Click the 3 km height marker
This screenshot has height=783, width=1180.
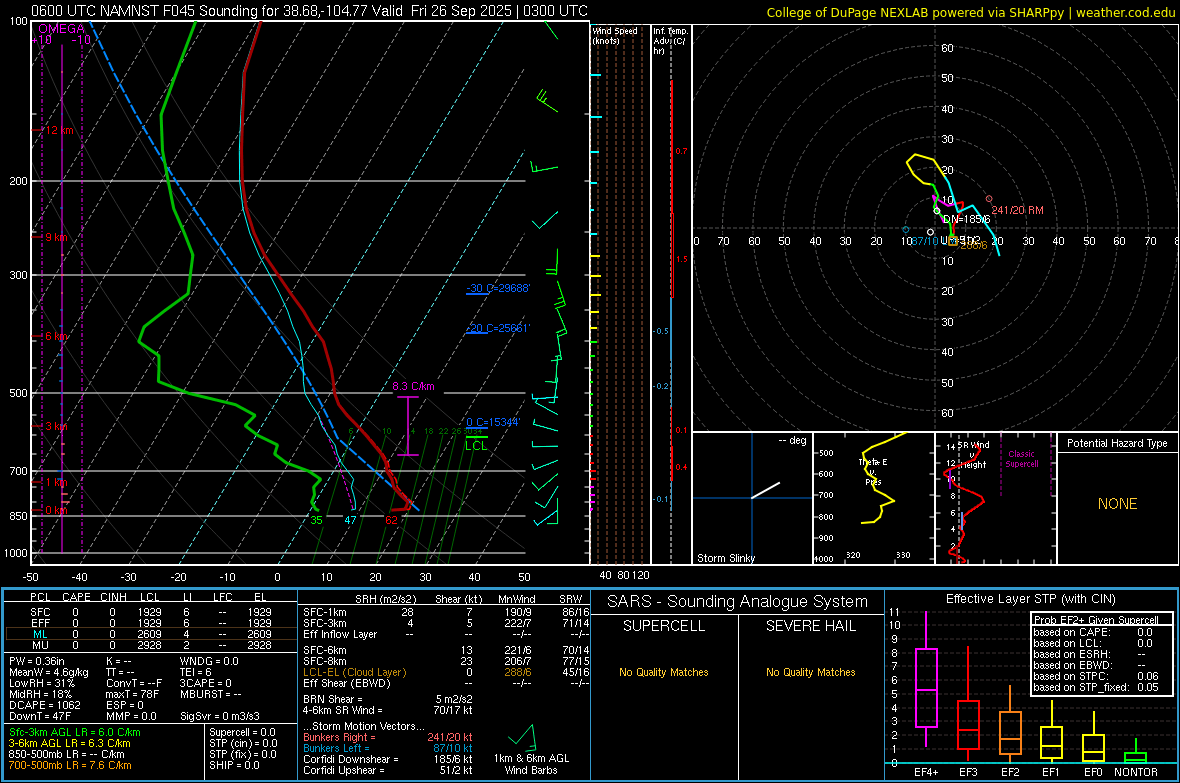pyautogui.click(x=56, y=426)
